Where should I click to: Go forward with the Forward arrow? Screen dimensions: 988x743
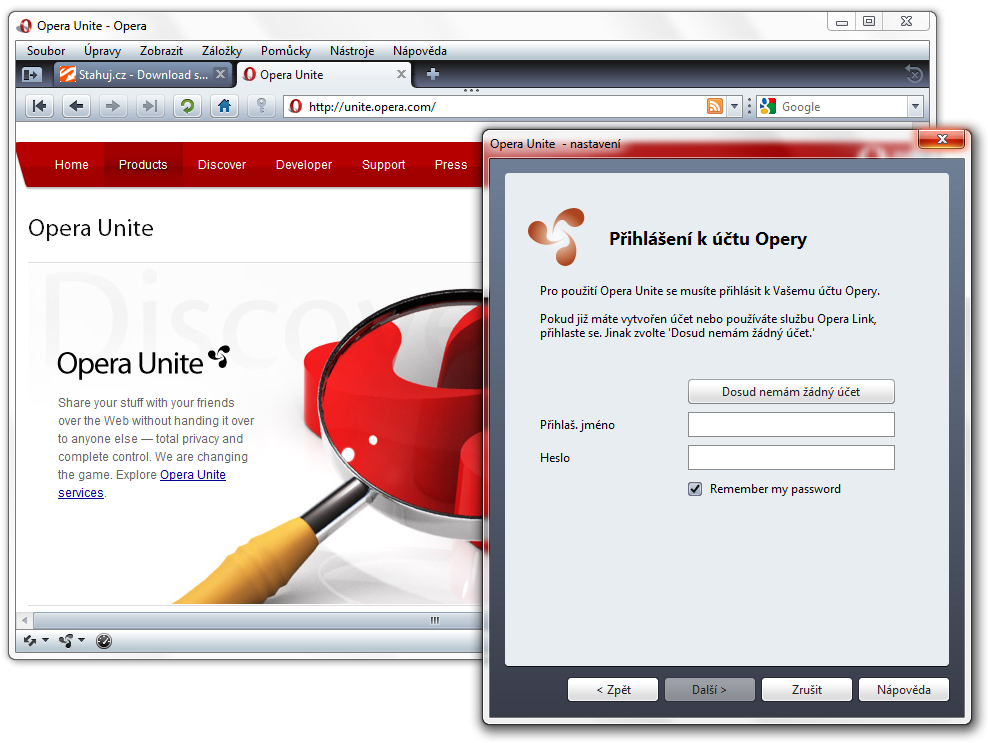click(113, 106)
